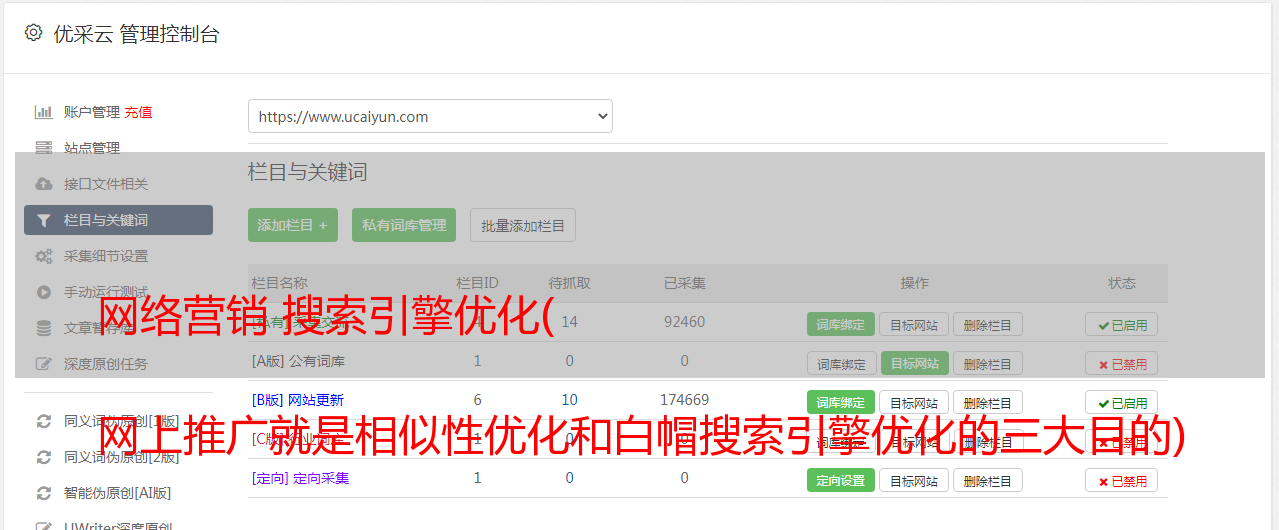Open 私有词库管理

tap(404, 225)
